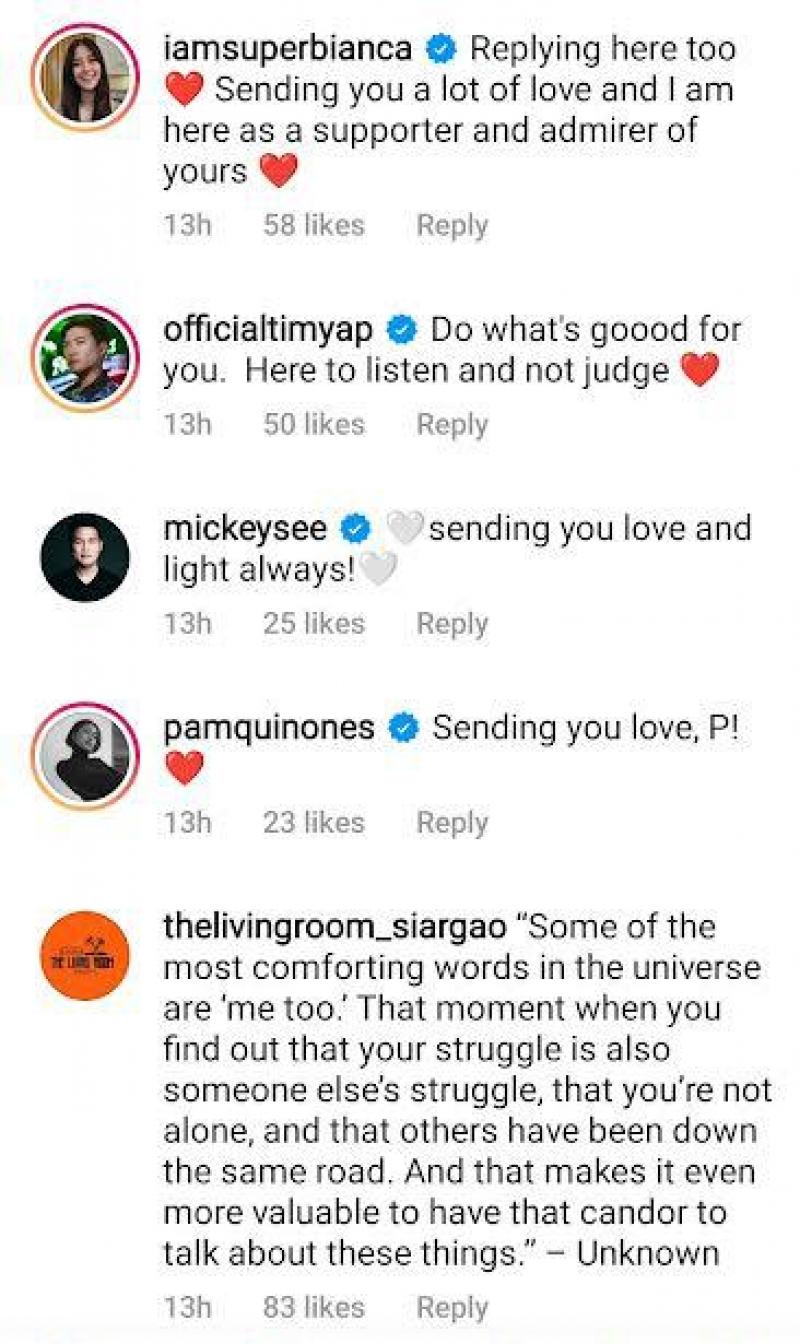
Task: Reply to thelivingroom_siargao's quote comment
Action: click(452, 1307)
